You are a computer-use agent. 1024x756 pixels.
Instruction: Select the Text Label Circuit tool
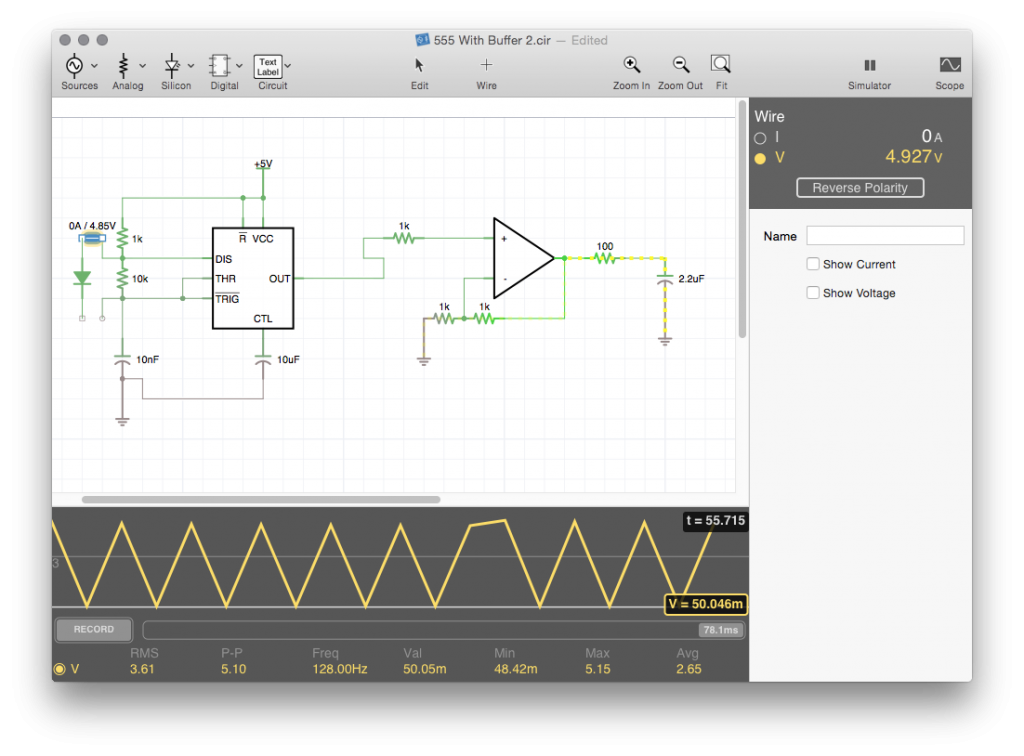point(268,67)
